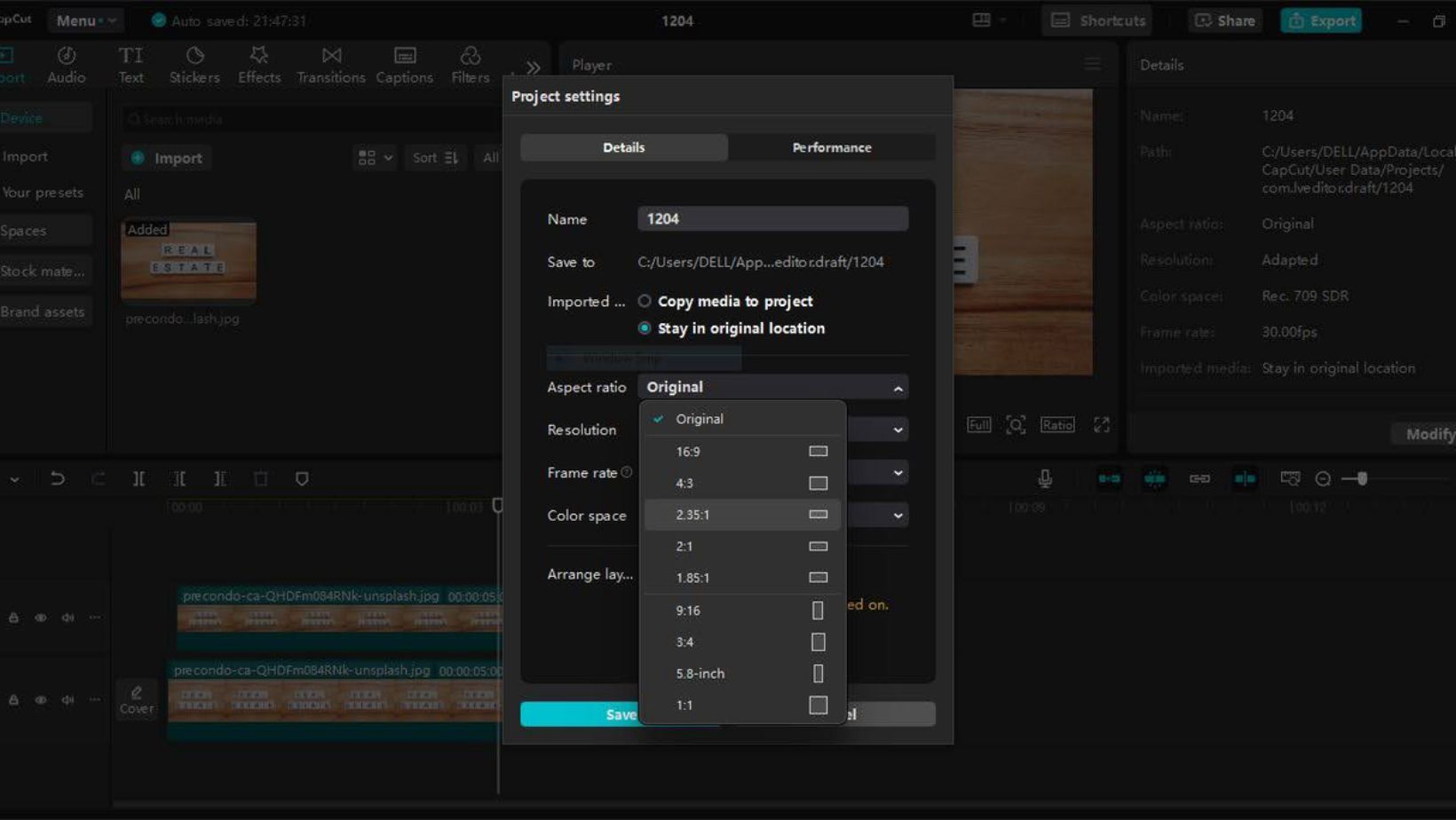
Task: Choose Original aspect ratio option
Action: [x=742, y=419]
